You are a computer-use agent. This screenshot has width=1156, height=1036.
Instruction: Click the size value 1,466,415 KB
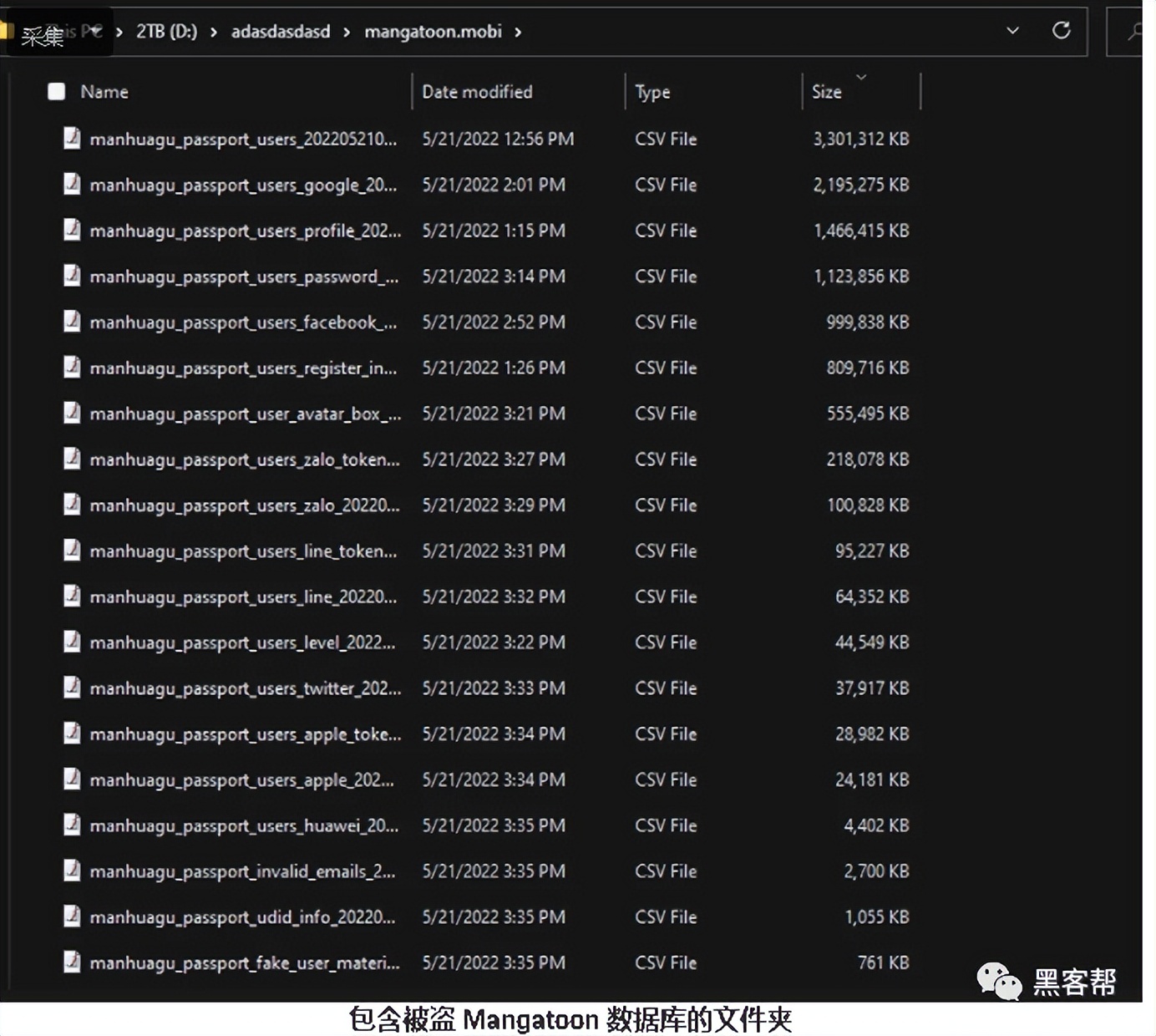point(861,231)
